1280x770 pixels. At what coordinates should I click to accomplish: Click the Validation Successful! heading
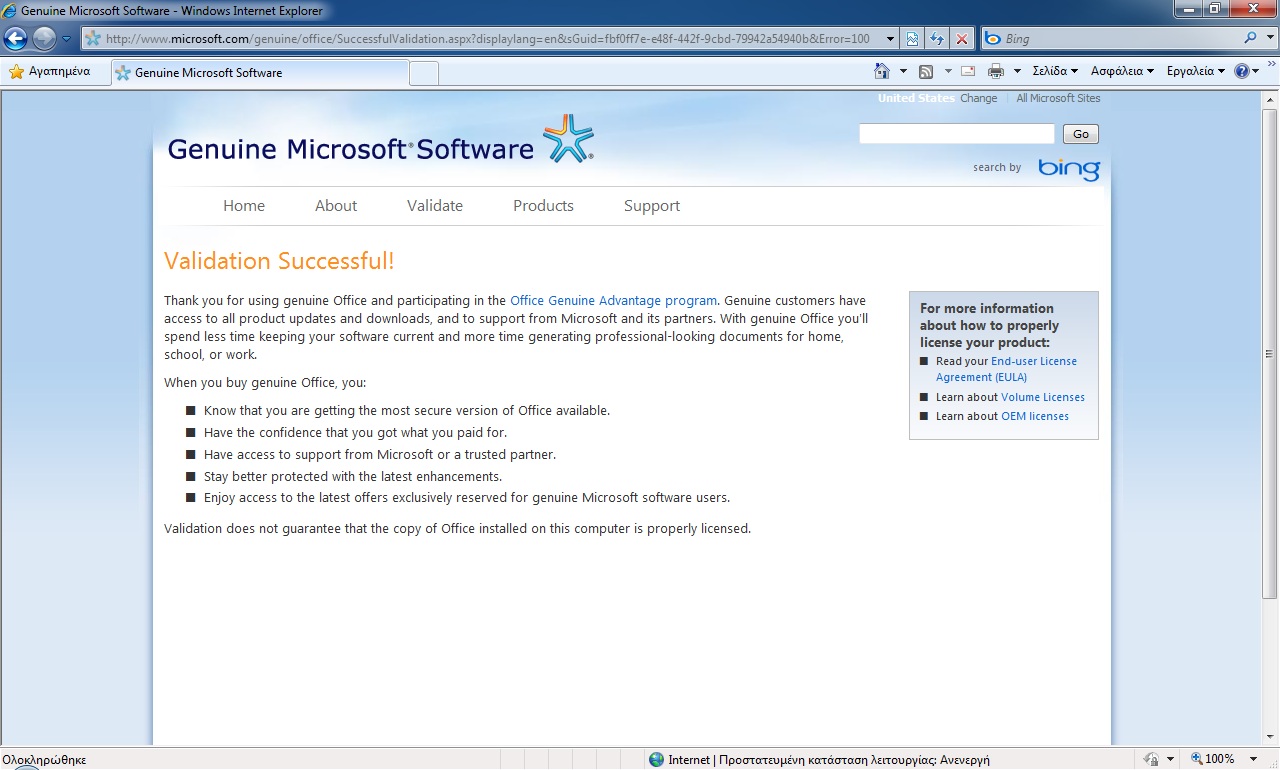pyautogui.click(x=279, y=261)
